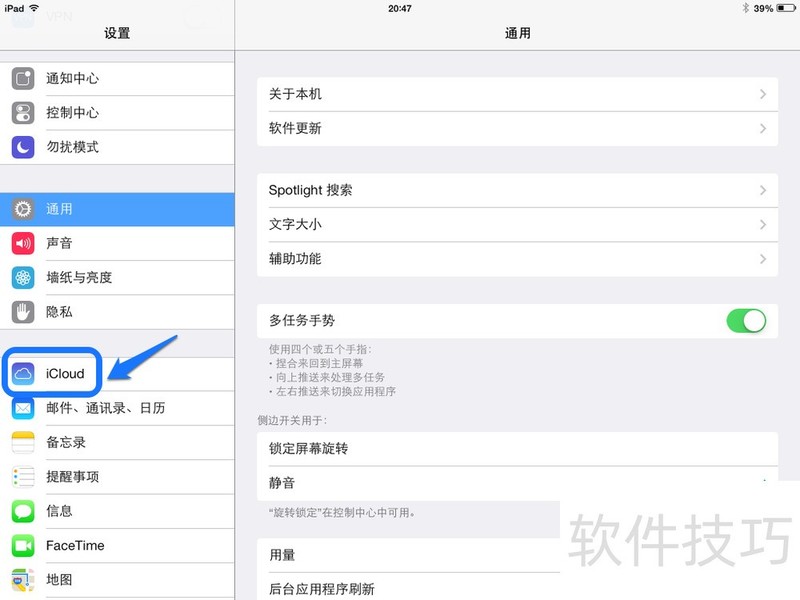This screenshot has width=800, height=600.
Task: Select the FaceTime camera icon
Action: coord(22,546)
